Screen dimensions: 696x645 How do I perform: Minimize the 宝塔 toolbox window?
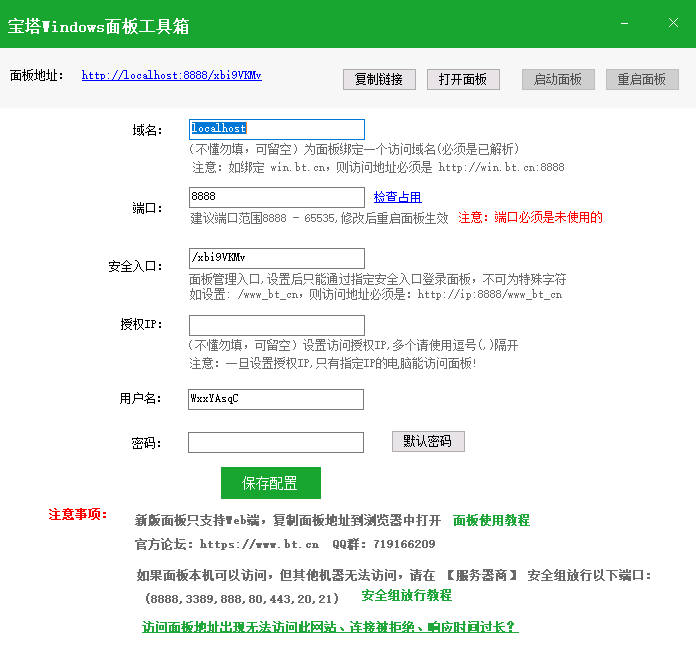click(624, 23)
